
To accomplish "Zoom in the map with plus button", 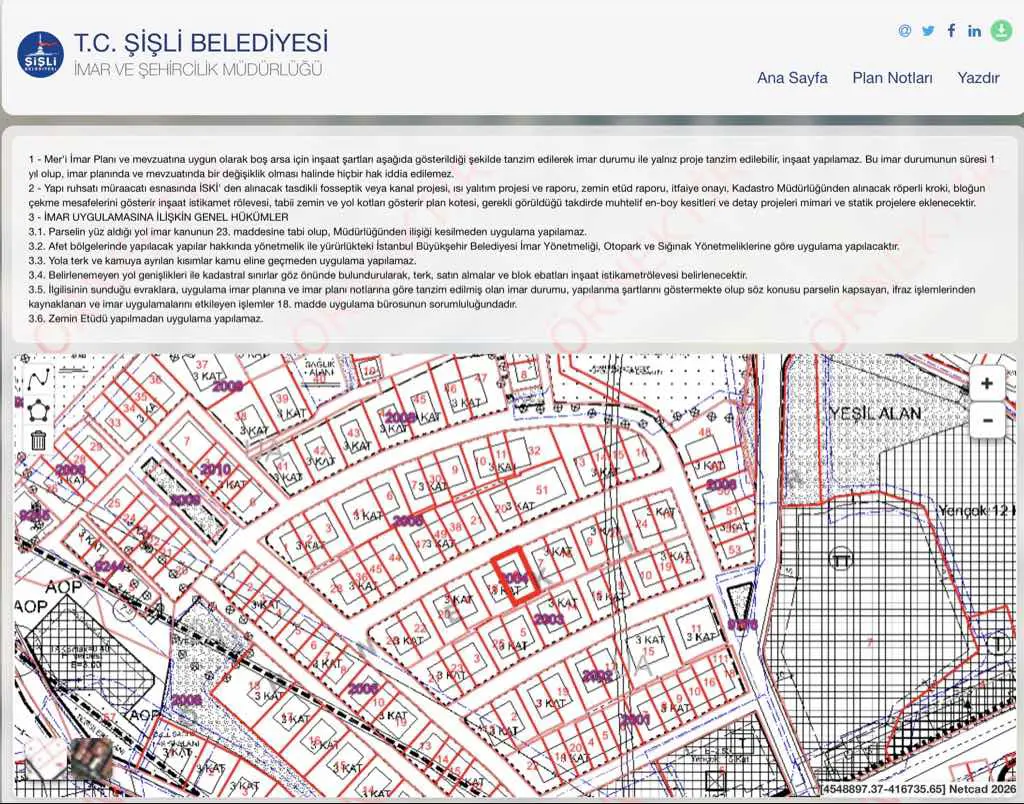I will point(987,383).
